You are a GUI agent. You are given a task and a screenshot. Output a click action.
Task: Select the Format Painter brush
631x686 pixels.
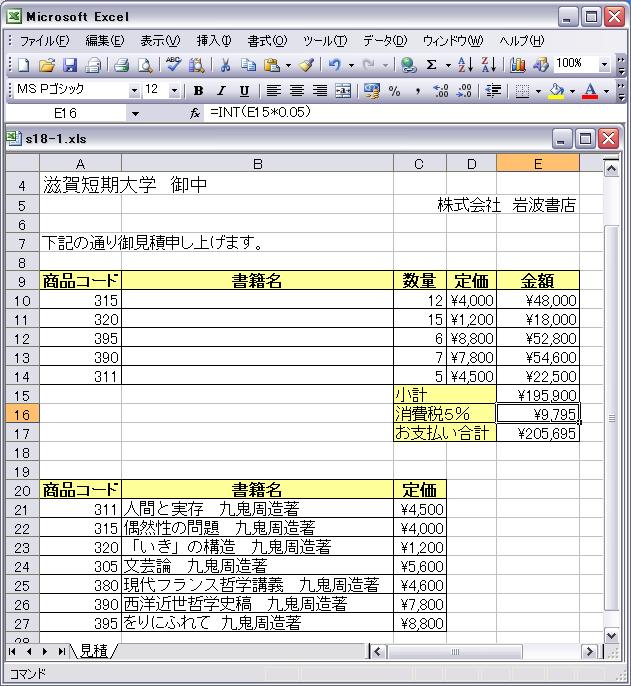(306, 66)
